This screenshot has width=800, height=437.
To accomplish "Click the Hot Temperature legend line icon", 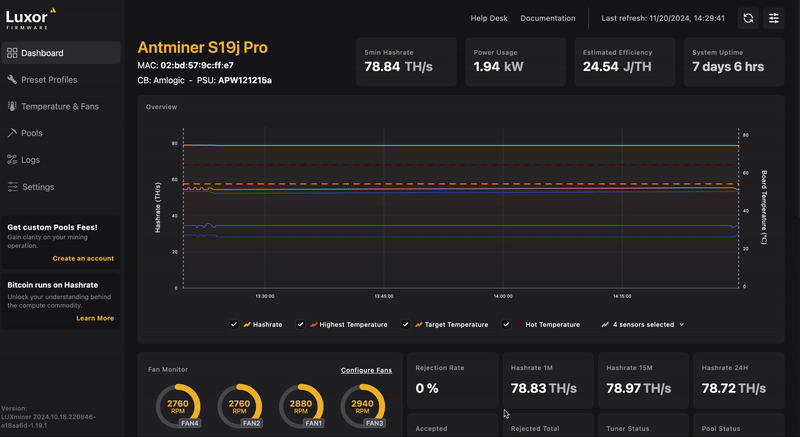I will point(519,324).
